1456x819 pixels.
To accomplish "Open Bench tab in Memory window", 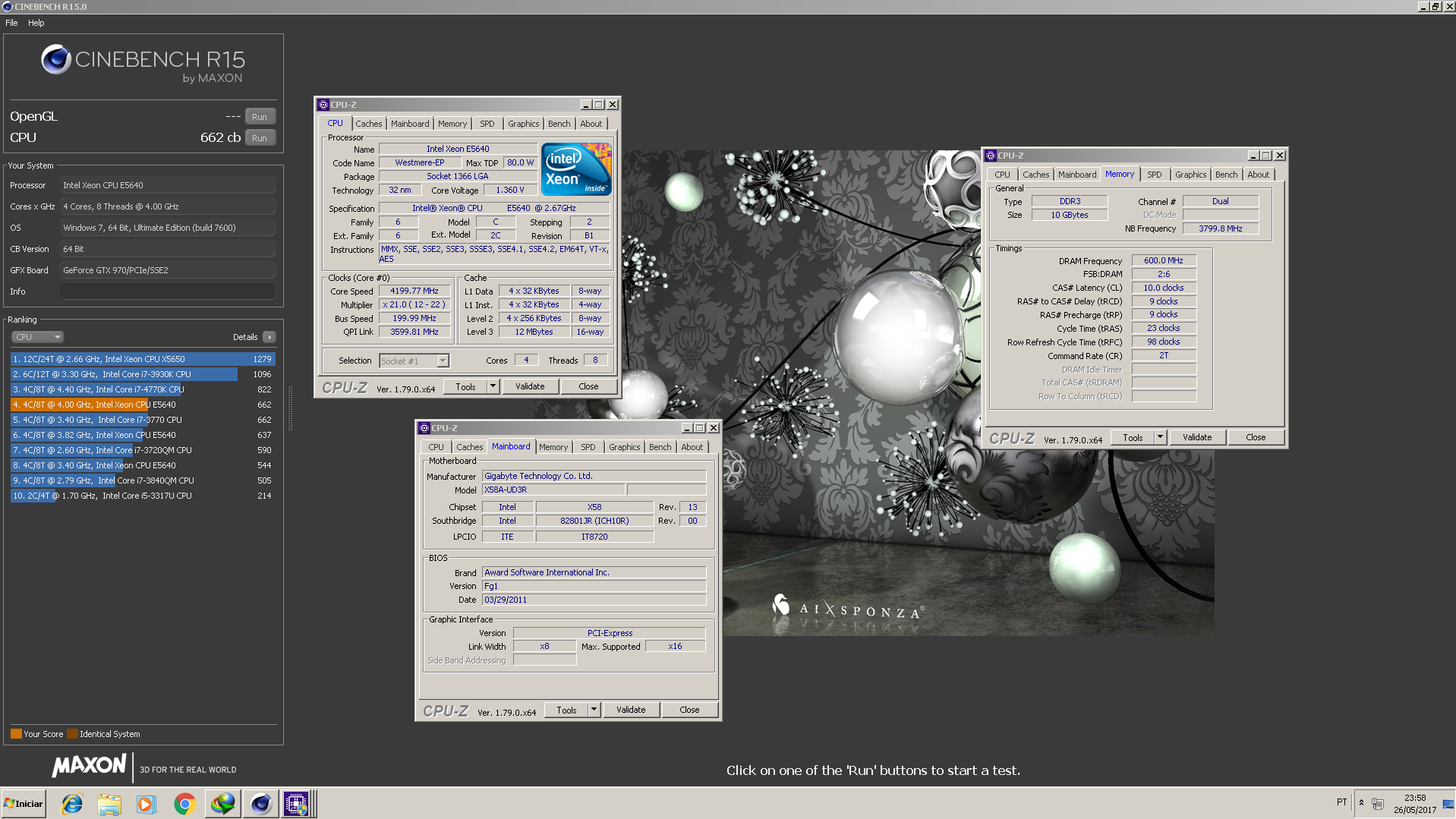I will (x=1226, y=175).
